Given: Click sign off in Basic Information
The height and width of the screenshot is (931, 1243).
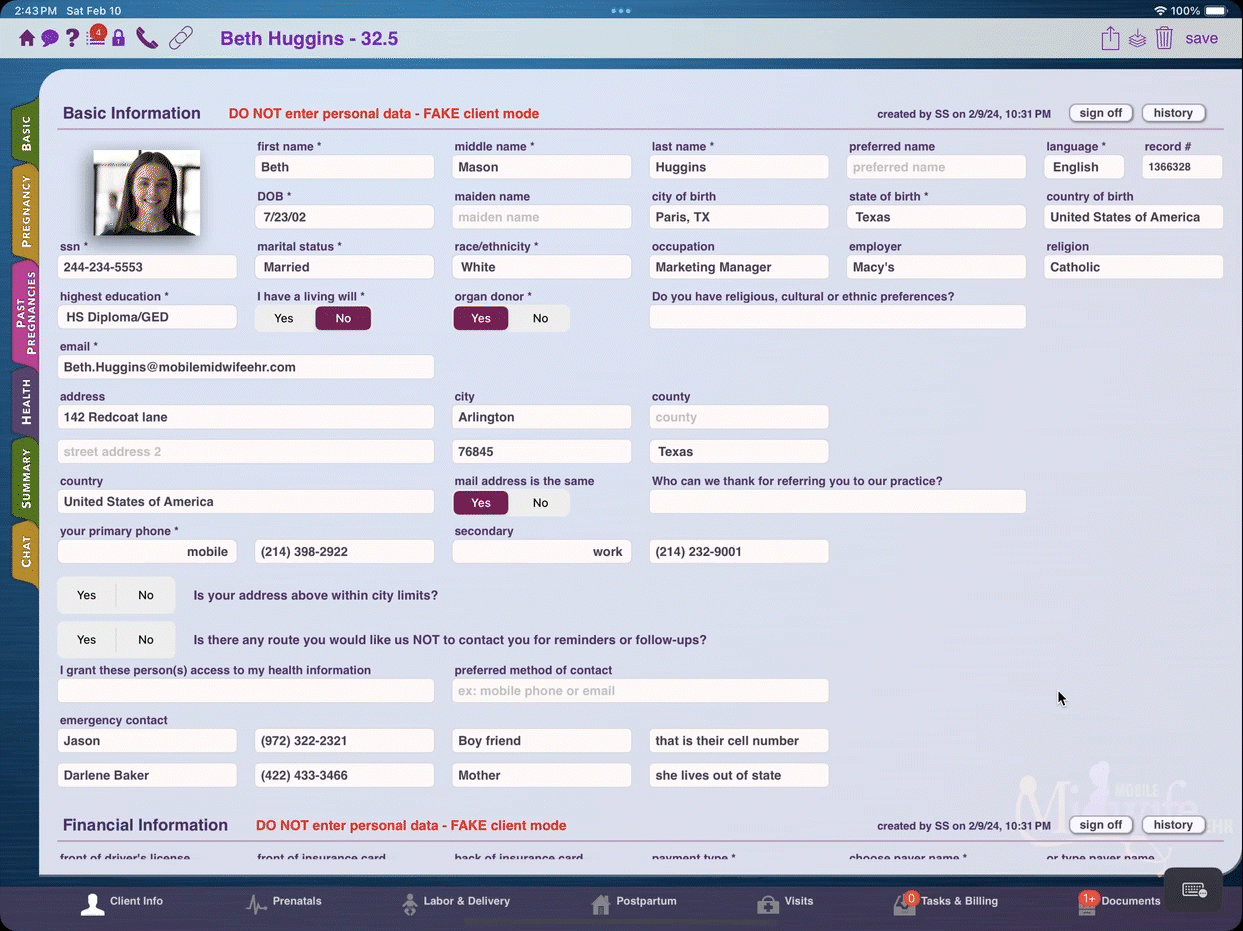Looking at the screenshot, I should tap(1101, 113).
